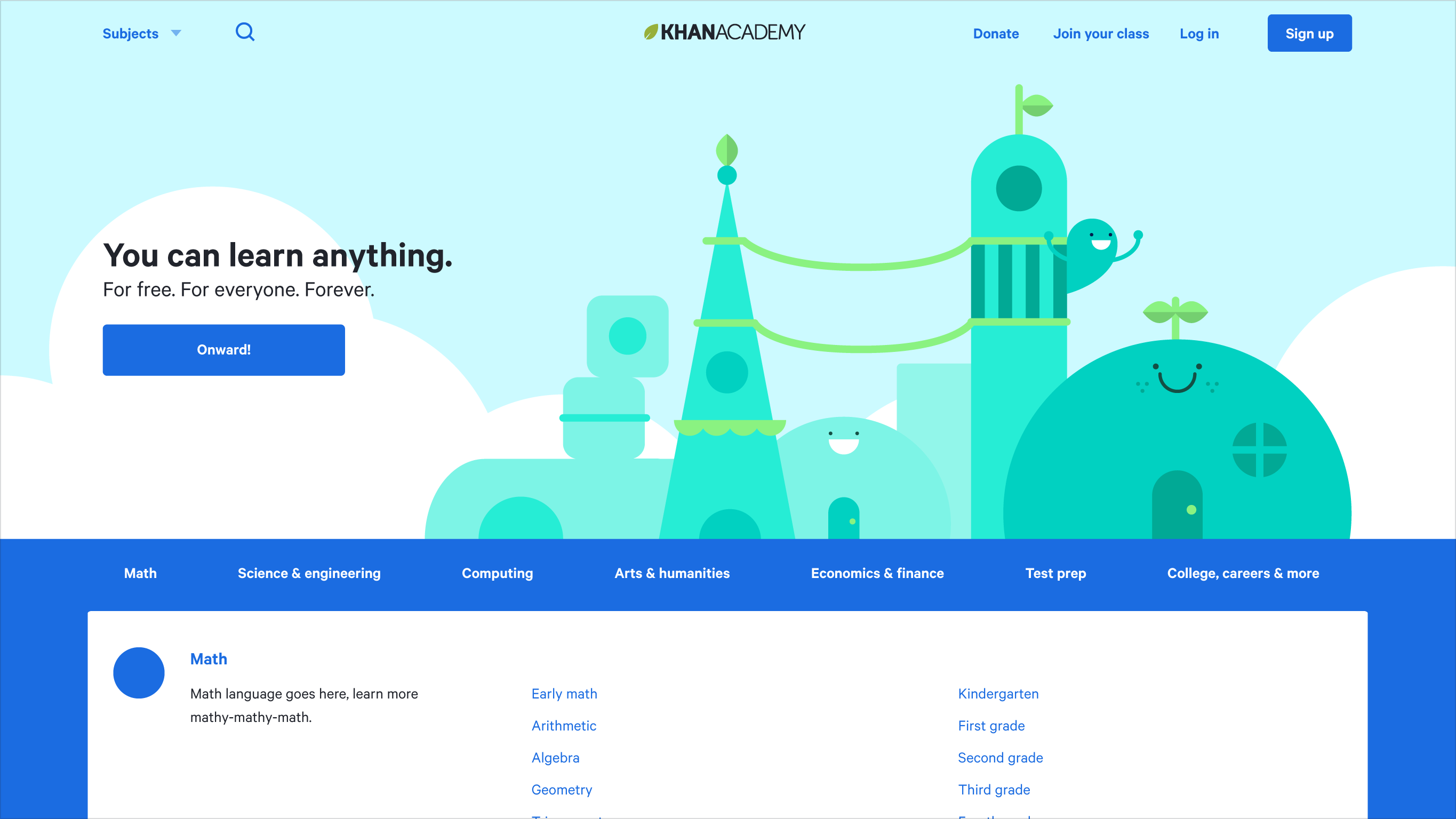Open the Algebra course link
This screenshot has width=1456, height=819.
[555, 757]
